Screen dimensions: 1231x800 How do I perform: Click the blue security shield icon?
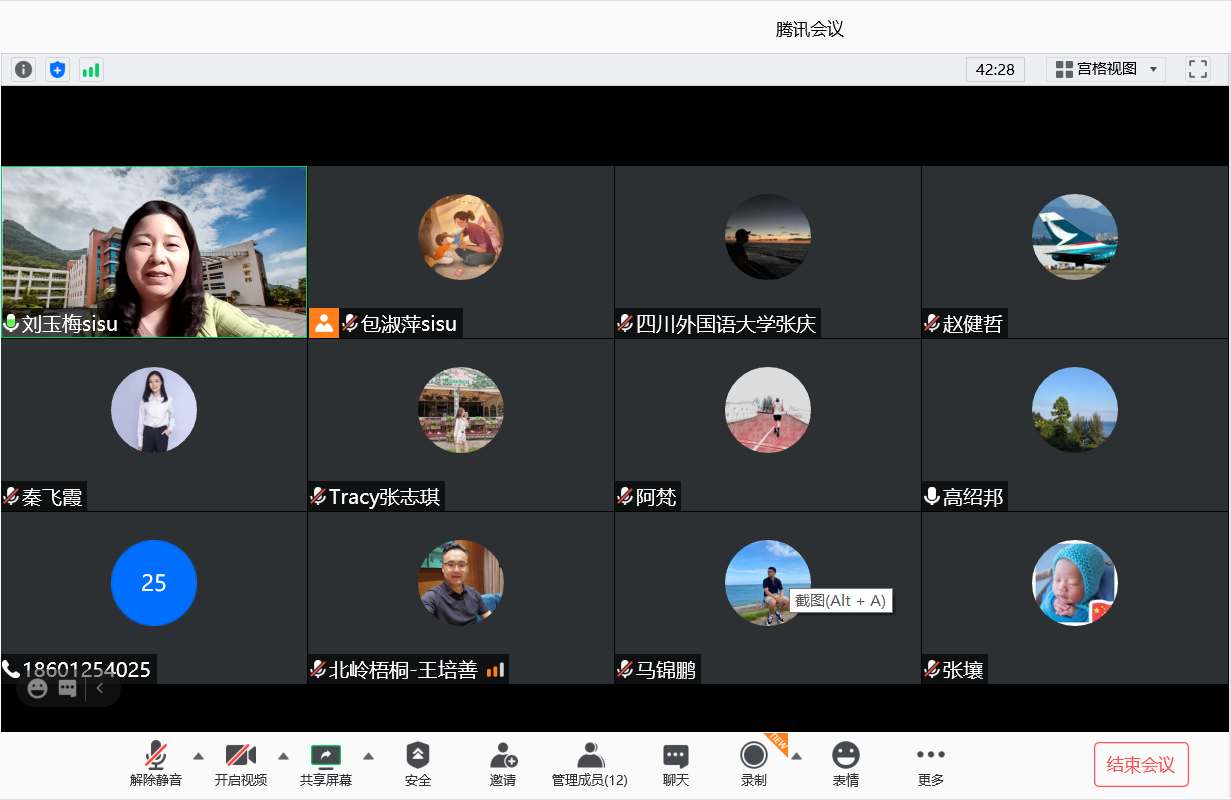(57, 70)
